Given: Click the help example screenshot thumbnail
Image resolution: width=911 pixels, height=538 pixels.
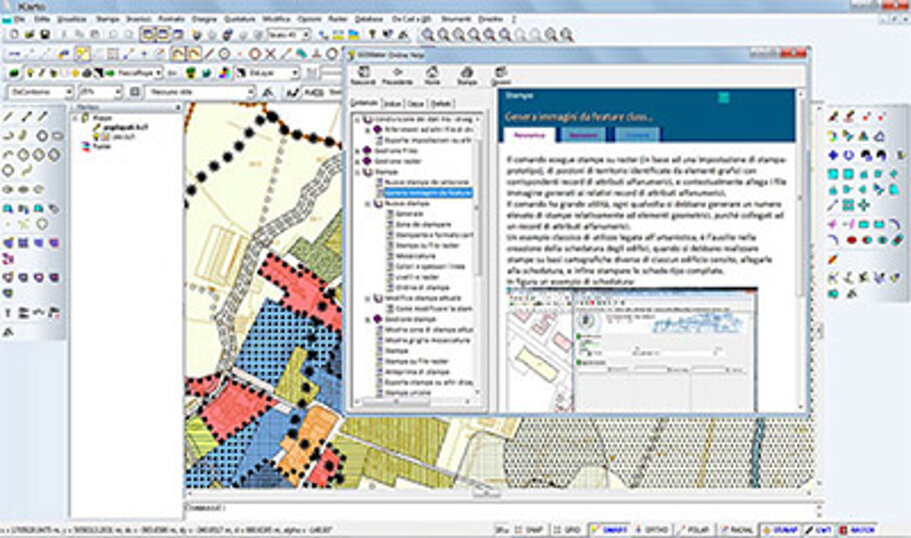Looking at the screenshot, I should tap(632, 348).
